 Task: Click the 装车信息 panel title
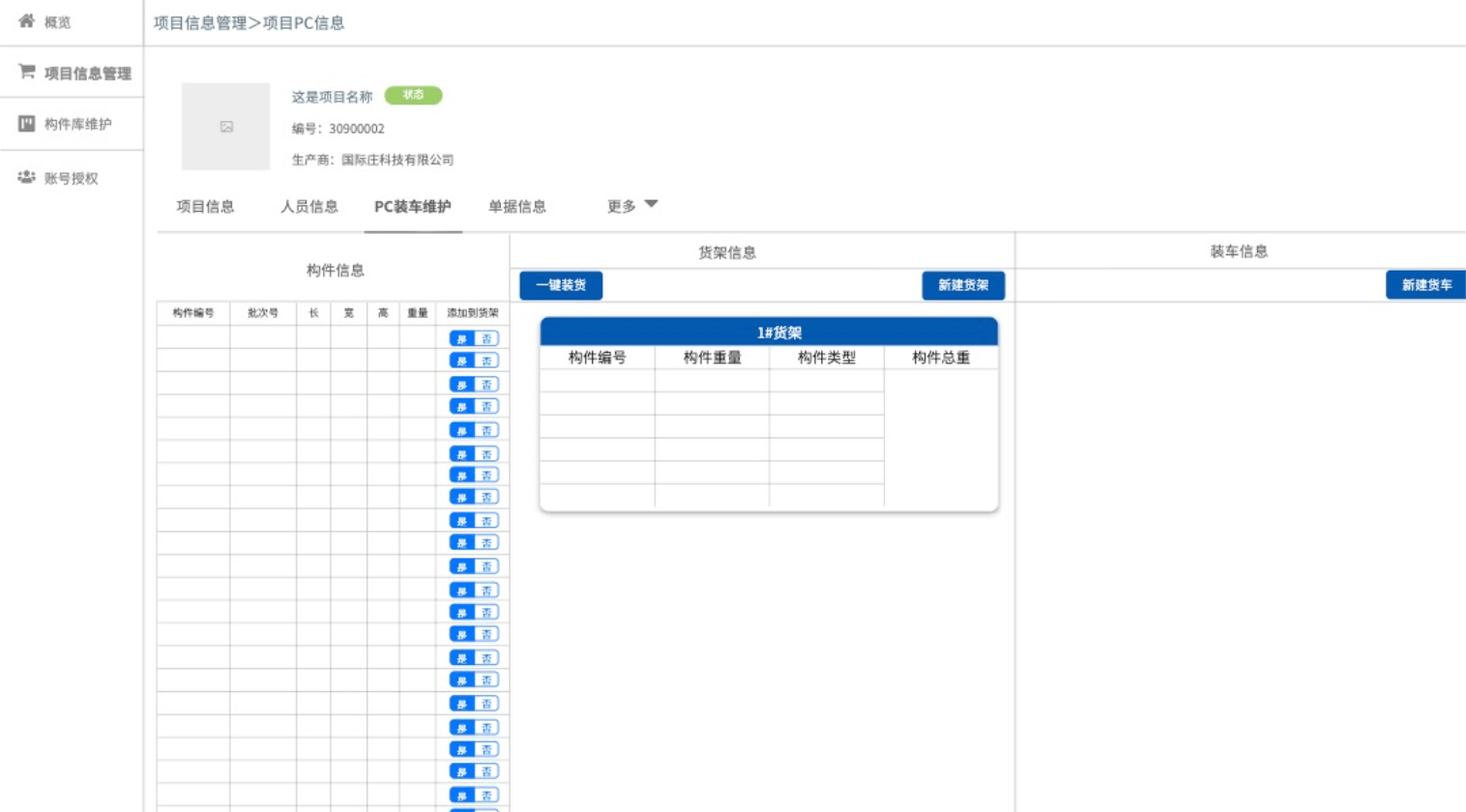coord(1239,251)
